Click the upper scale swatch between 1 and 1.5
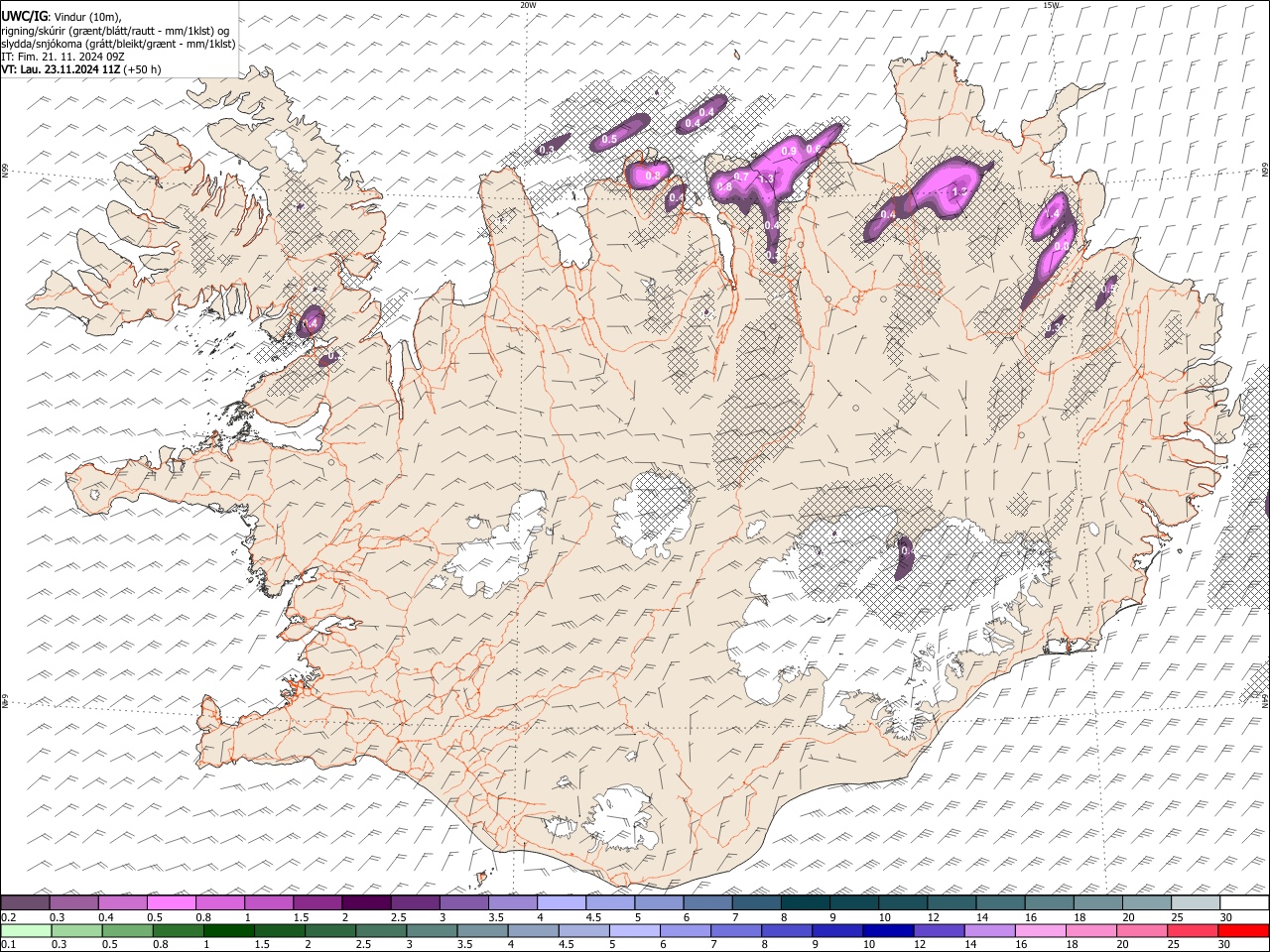 268,902
